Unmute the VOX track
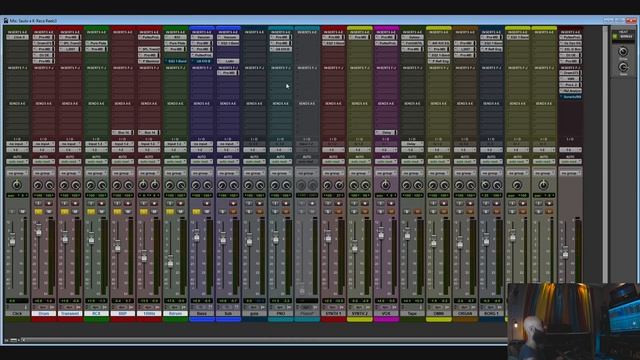The width and height of the screenshot is (640, 360). tap(391, 211)
